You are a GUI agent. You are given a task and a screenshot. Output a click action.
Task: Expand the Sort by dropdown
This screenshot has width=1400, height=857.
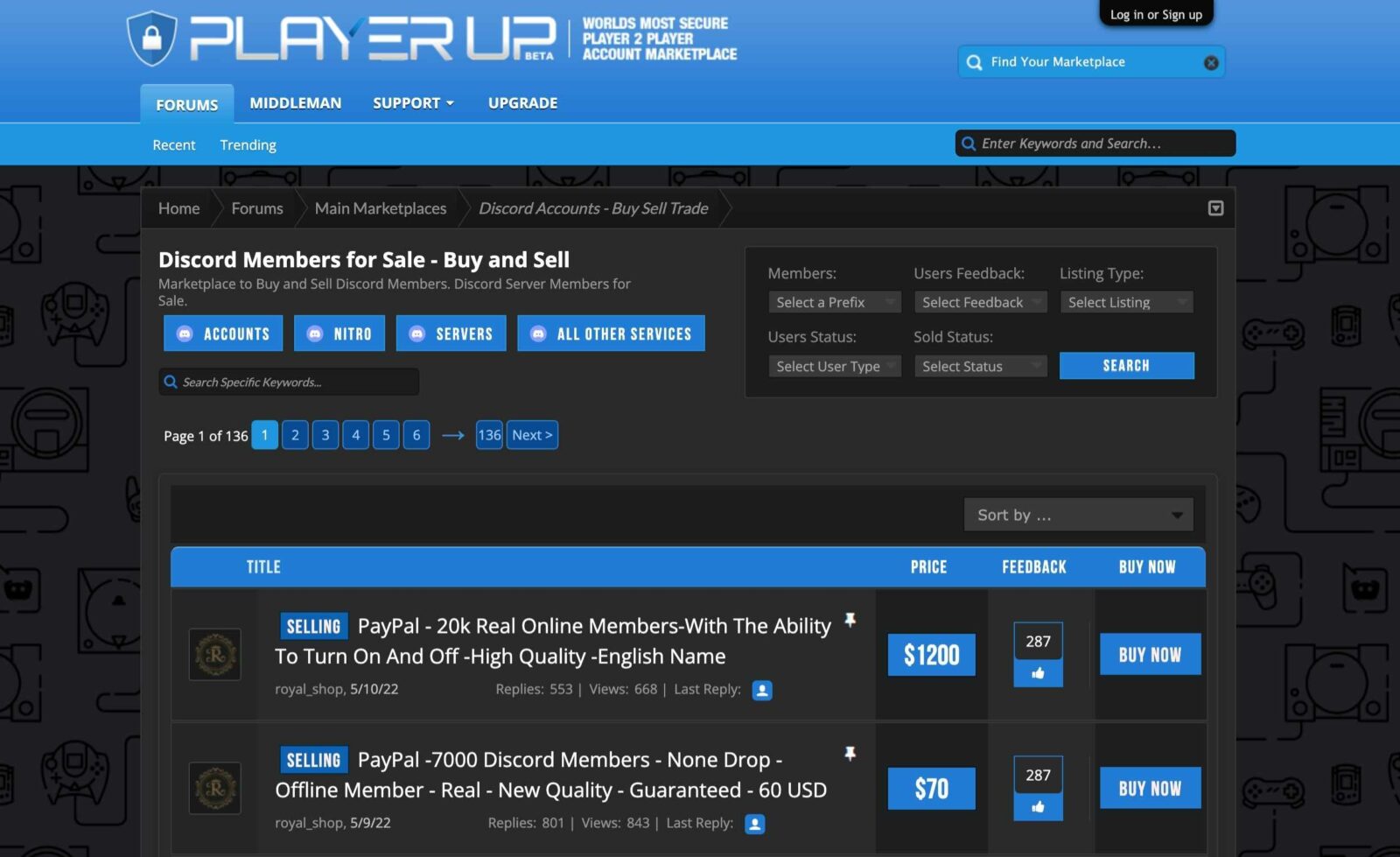pos(1078,515)
